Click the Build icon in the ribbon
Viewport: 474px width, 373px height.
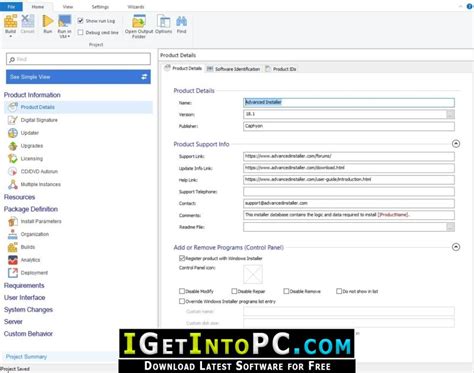11,22
